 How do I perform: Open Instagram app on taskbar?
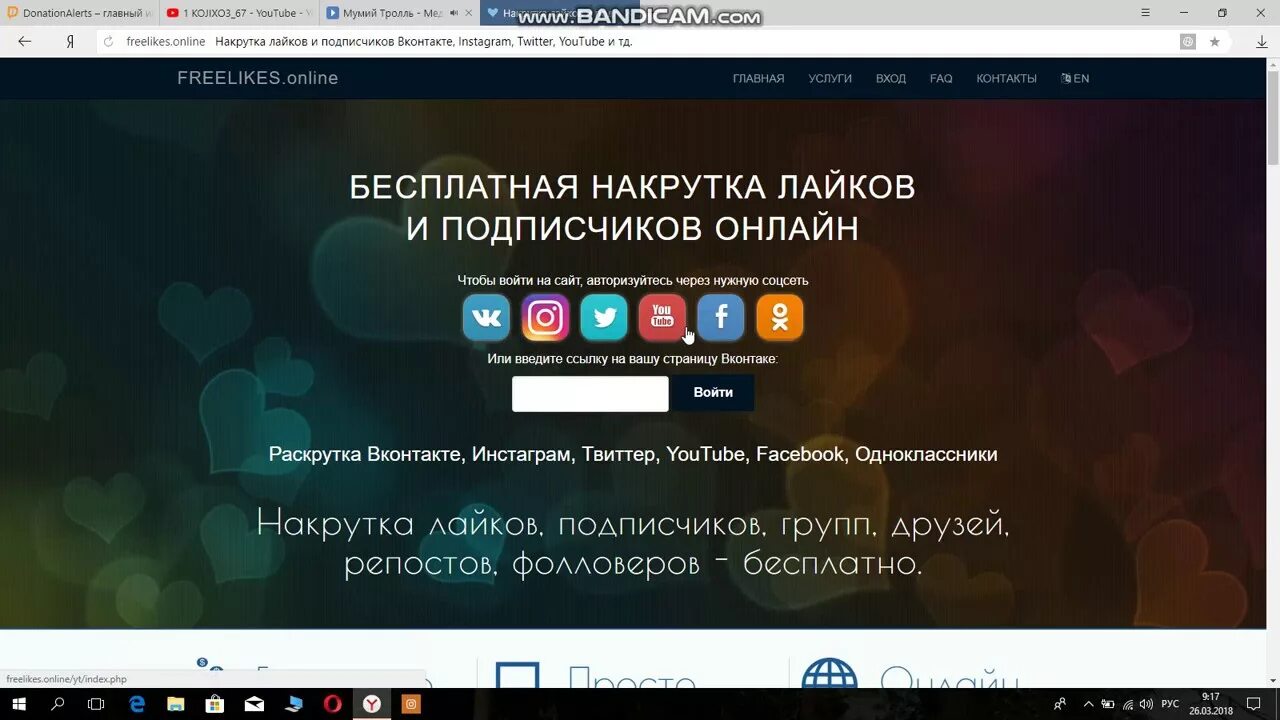click(x=411, y=704)
